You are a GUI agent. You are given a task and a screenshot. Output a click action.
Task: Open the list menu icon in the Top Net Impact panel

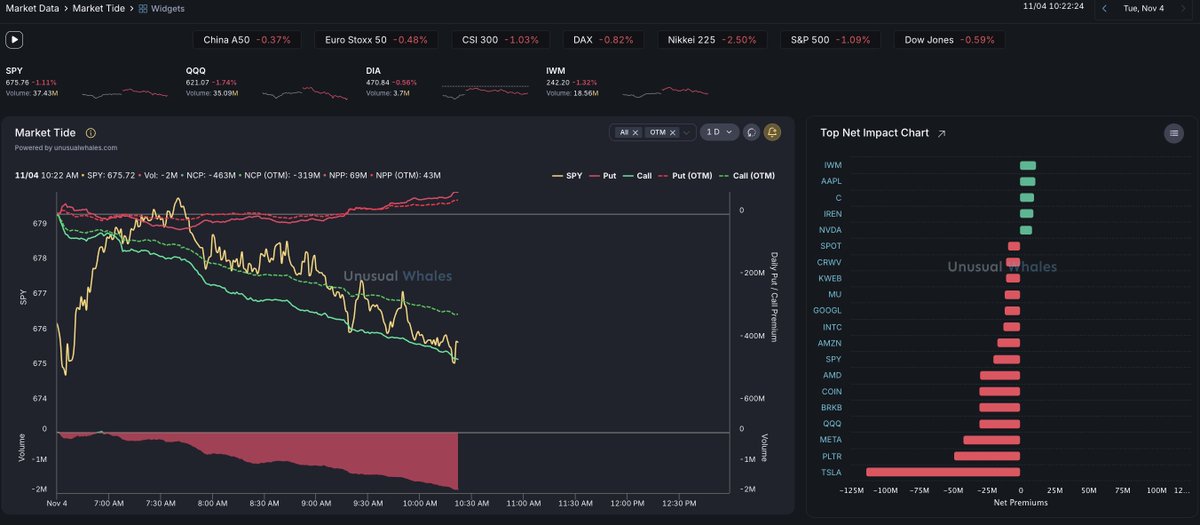coord(1174,133)
